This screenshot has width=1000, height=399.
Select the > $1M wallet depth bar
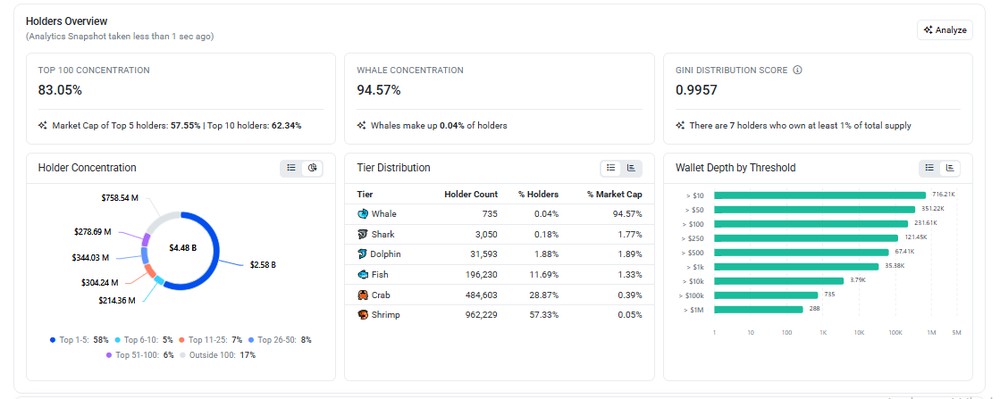[758, 309]
